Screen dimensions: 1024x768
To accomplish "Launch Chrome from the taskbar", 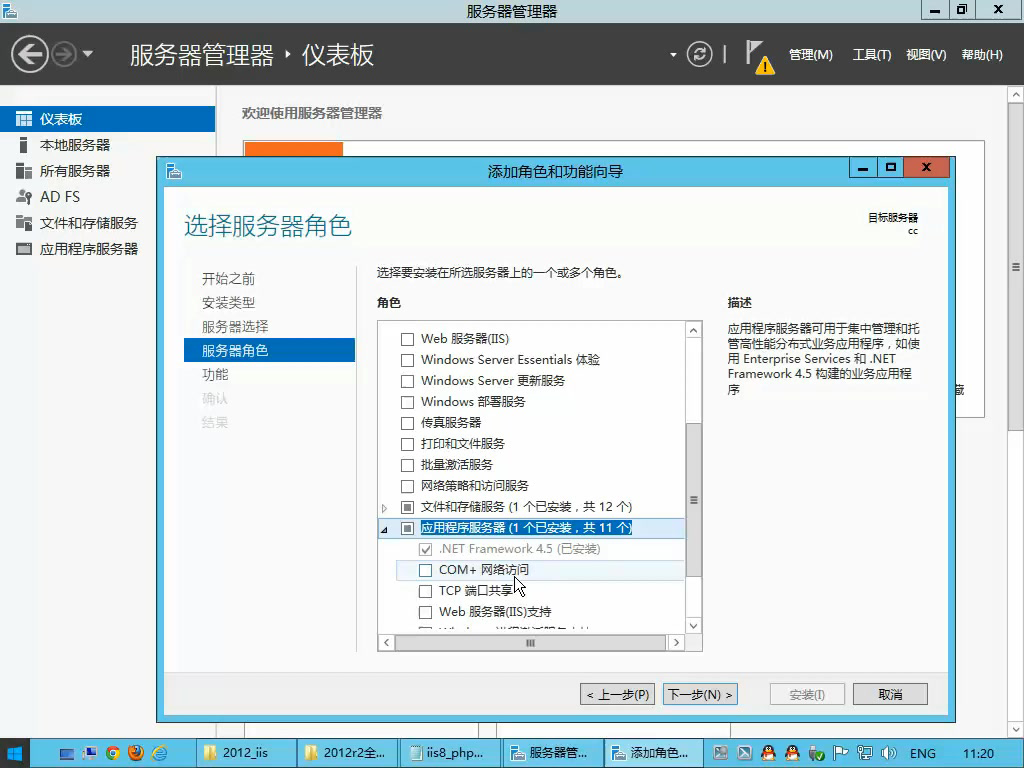I will click(x=113, y=753).
